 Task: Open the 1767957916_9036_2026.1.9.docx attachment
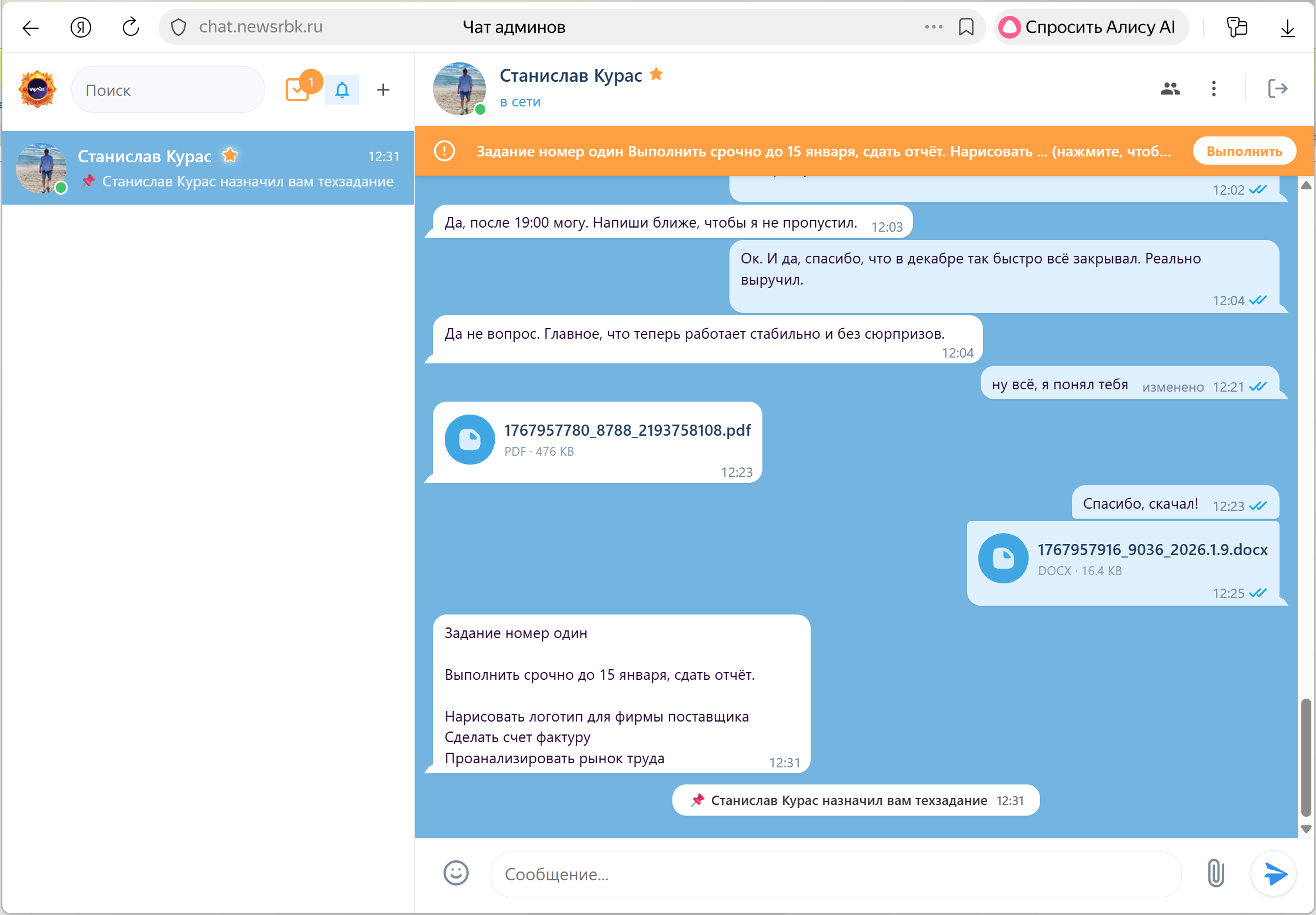1003,559
